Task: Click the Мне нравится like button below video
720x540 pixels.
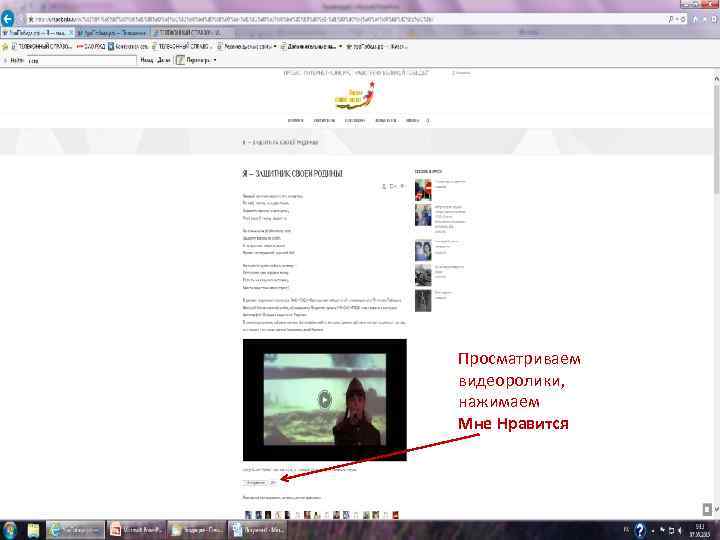Action: coord(255,483)
